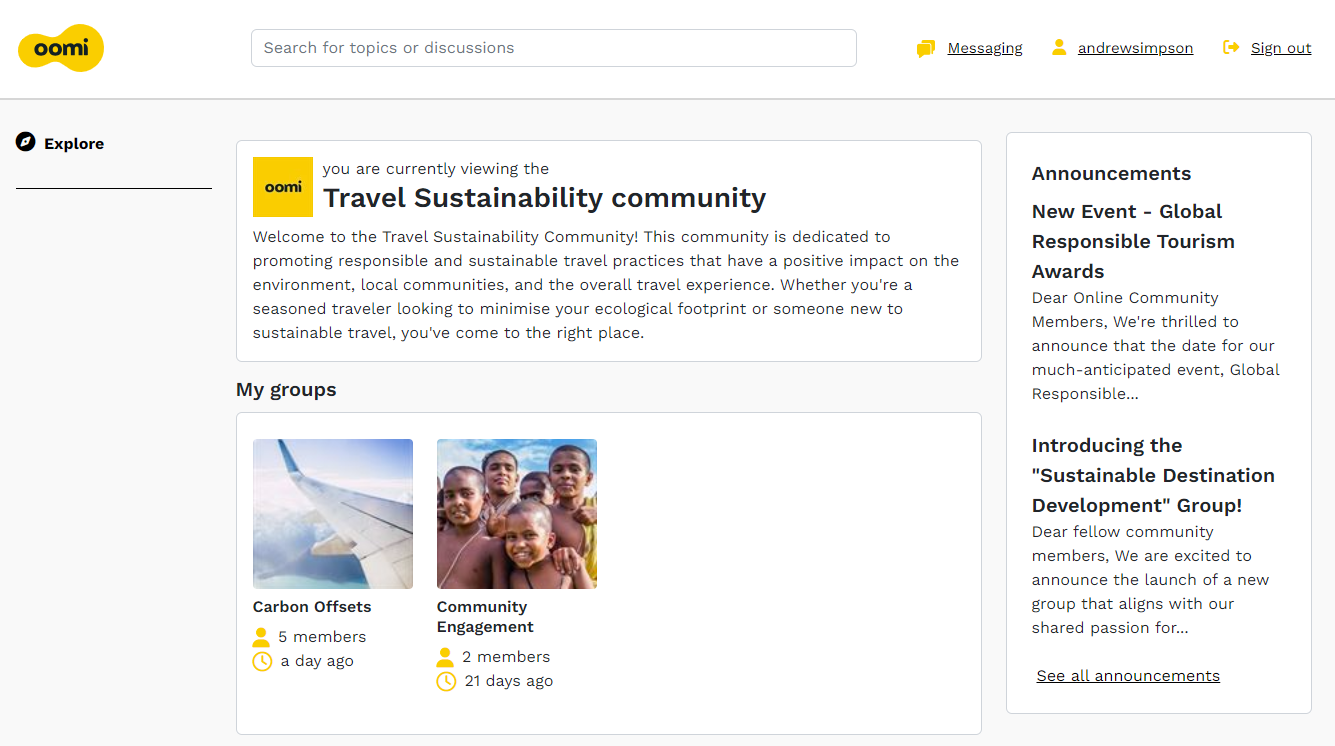Viewport: 1335px width, 746px height.
Task: Click the yellow oomi community badge icon
Action: coord(283,187)
